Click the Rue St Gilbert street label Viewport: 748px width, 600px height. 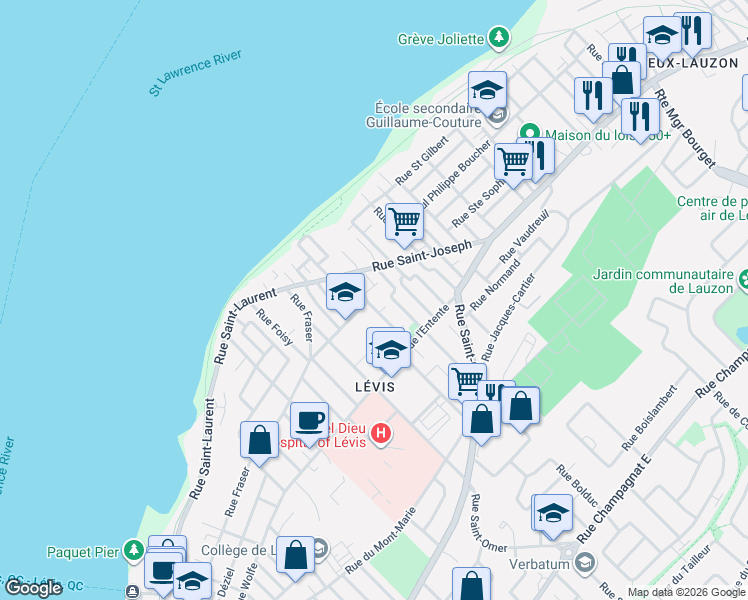(x=422, y=160)
